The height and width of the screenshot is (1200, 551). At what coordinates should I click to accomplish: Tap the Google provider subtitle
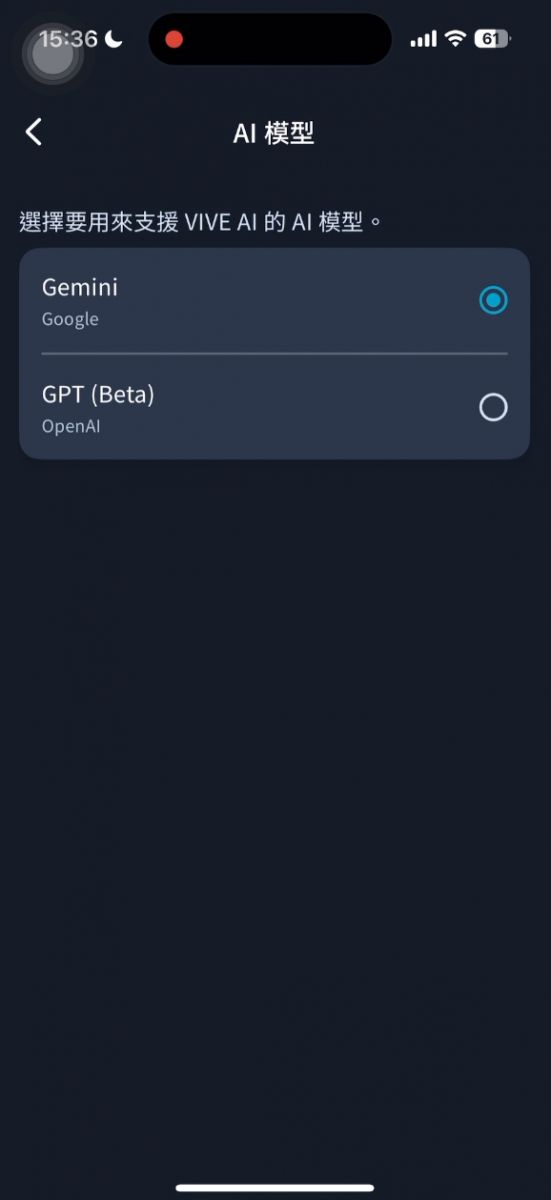(70, 320)
